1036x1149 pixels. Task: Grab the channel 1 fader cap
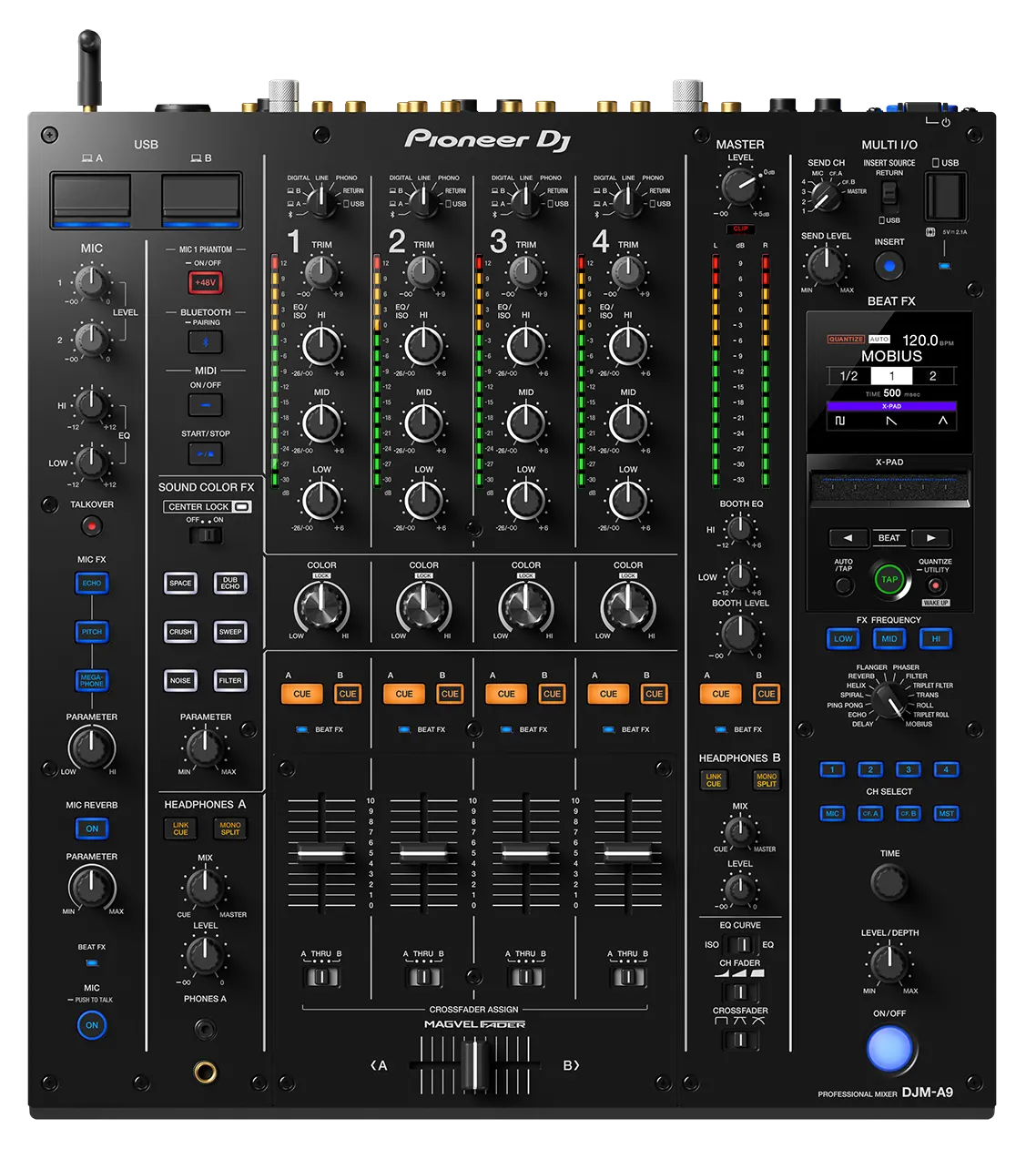pyautogui.click(x=320, y=853)
